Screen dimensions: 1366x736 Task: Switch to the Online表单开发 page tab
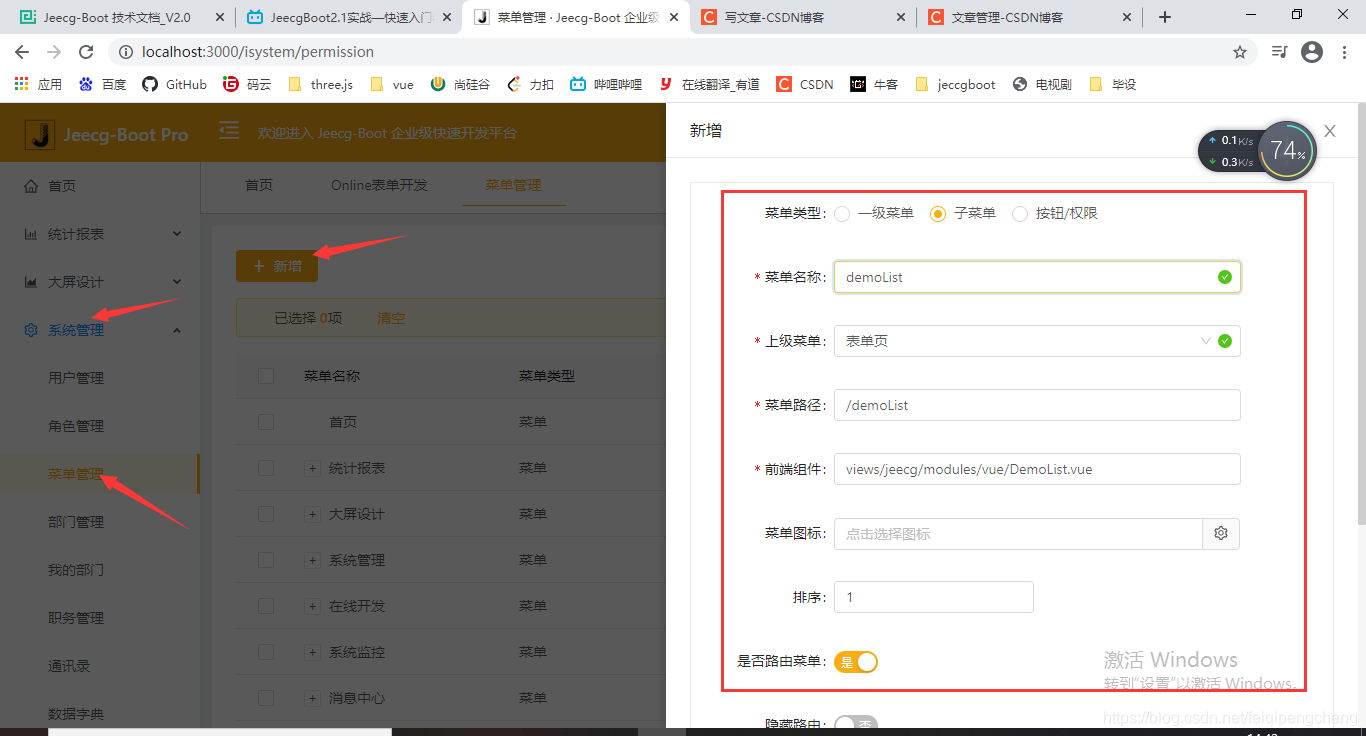pyautogui.click(x=379, y=185)
